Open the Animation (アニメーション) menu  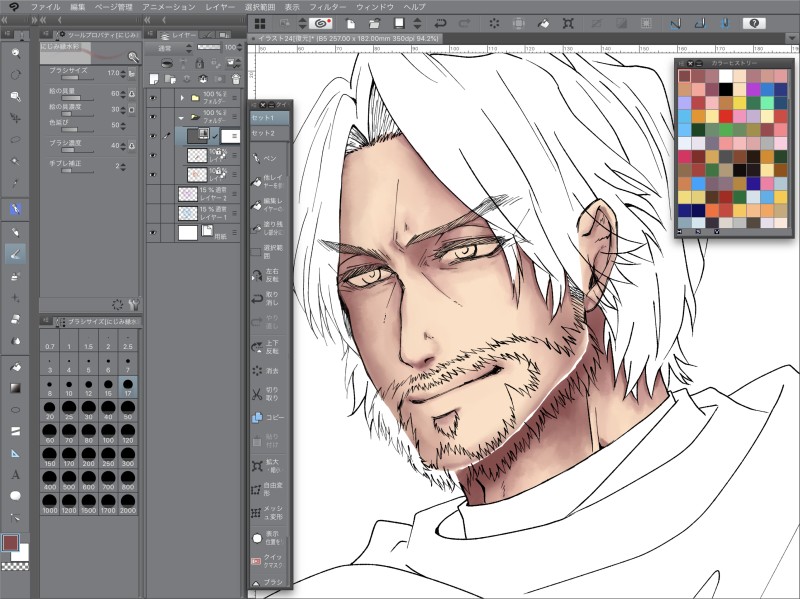[170, 6]
